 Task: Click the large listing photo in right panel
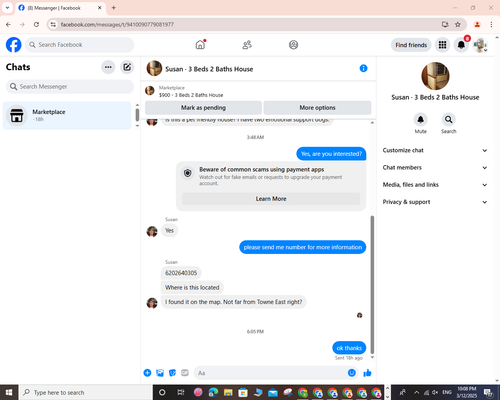coord(435,76)
